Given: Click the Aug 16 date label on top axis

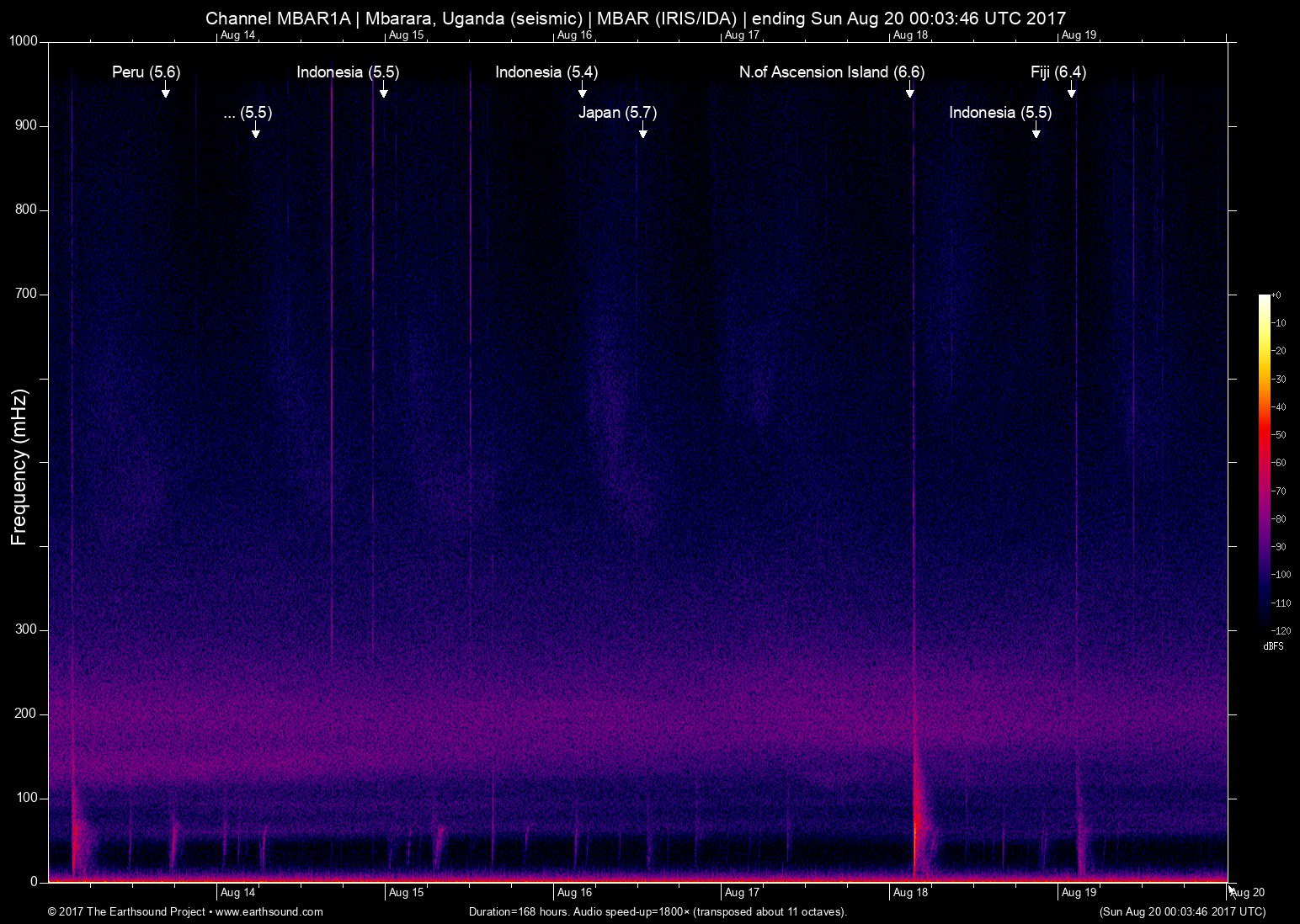Looking at the screenshot, I should pos(574,35).
